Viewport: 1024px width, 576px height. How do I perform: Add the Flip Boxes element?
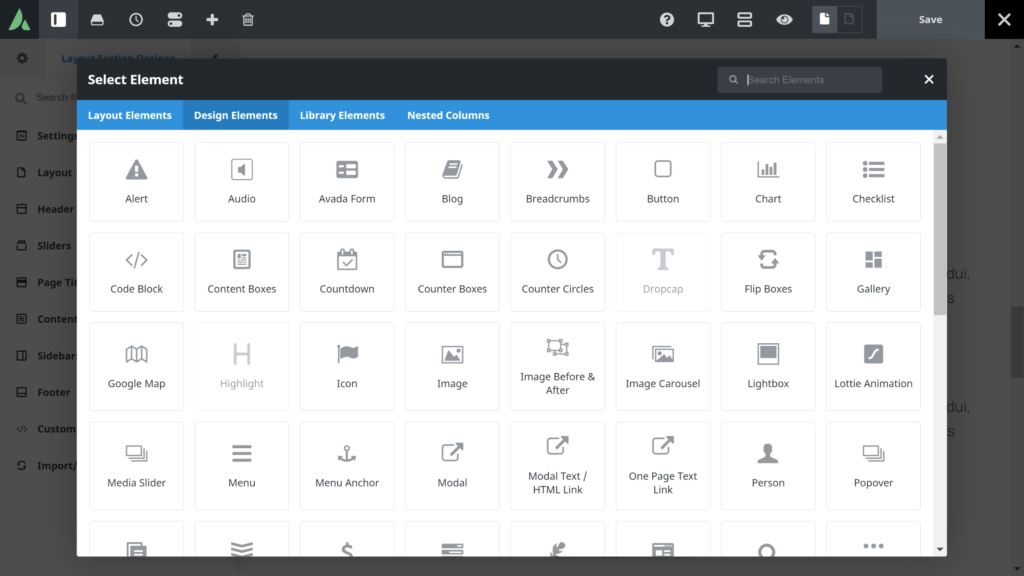(x=768, y=272)
